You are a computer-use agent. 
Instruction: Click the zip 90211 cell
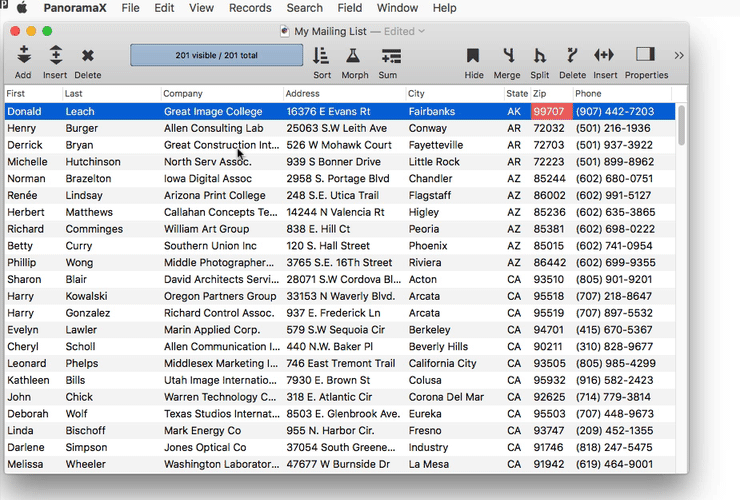pos(548,347)
